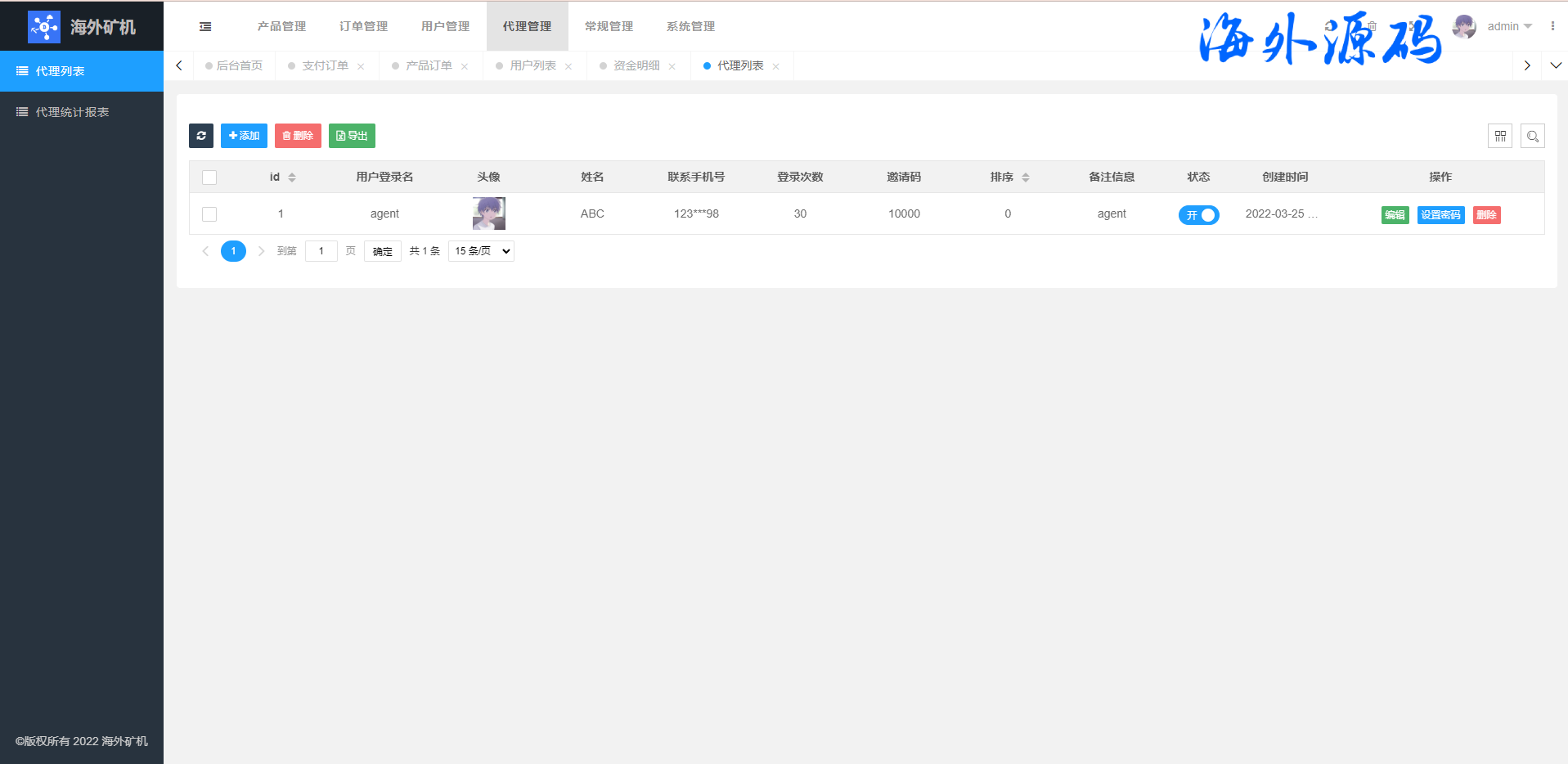Select the checkbox for agent row

coord(209,214)
